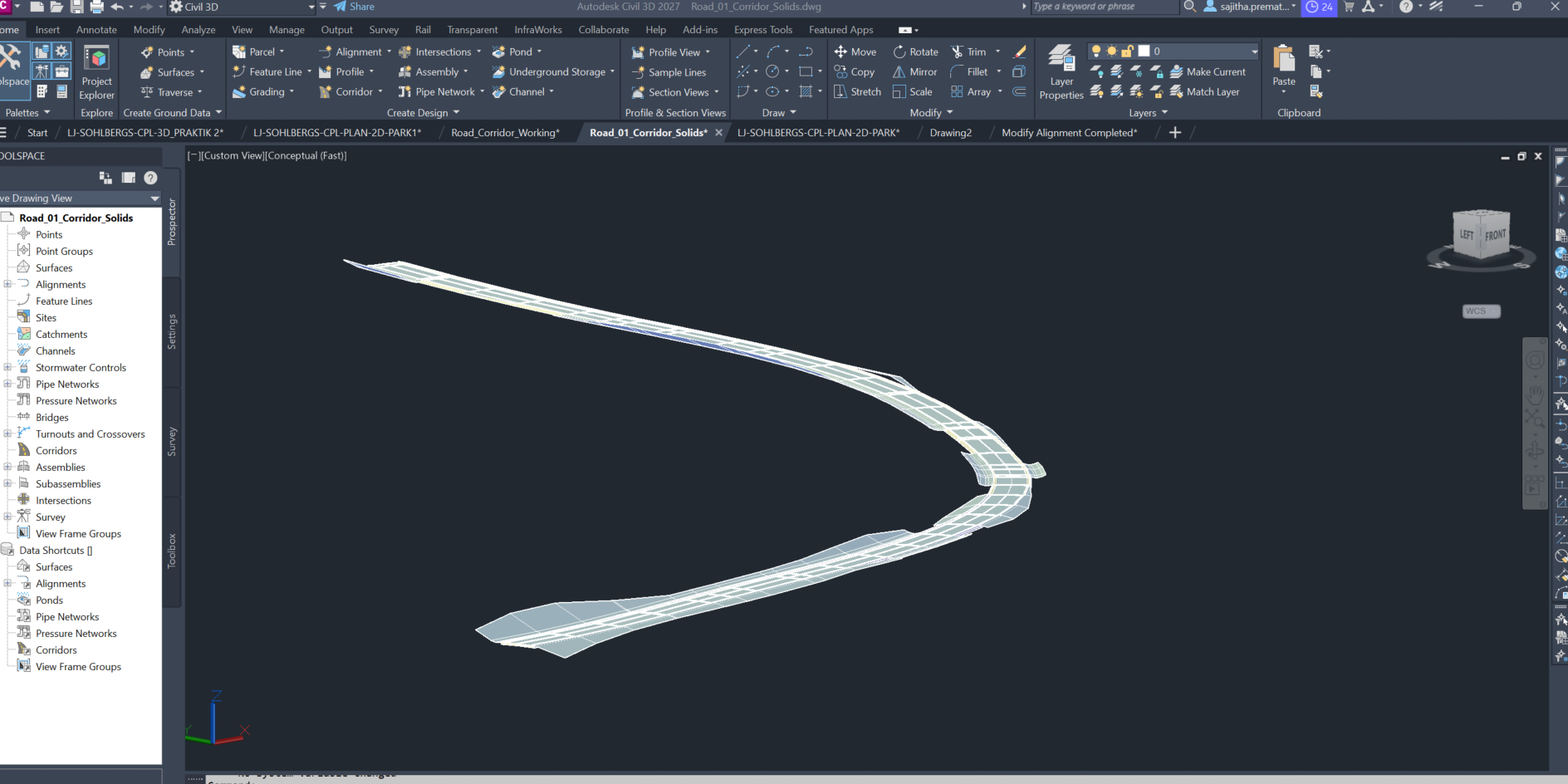Open the Drawing2 file tab
The width and height of the screenshot is (1568, 784).
click(x=950, y=133)
